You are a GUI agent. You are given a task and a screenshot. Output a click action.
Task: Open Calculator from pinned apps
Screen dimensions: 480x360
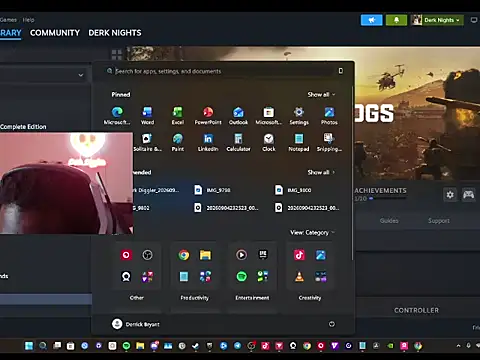coord(238,143)
